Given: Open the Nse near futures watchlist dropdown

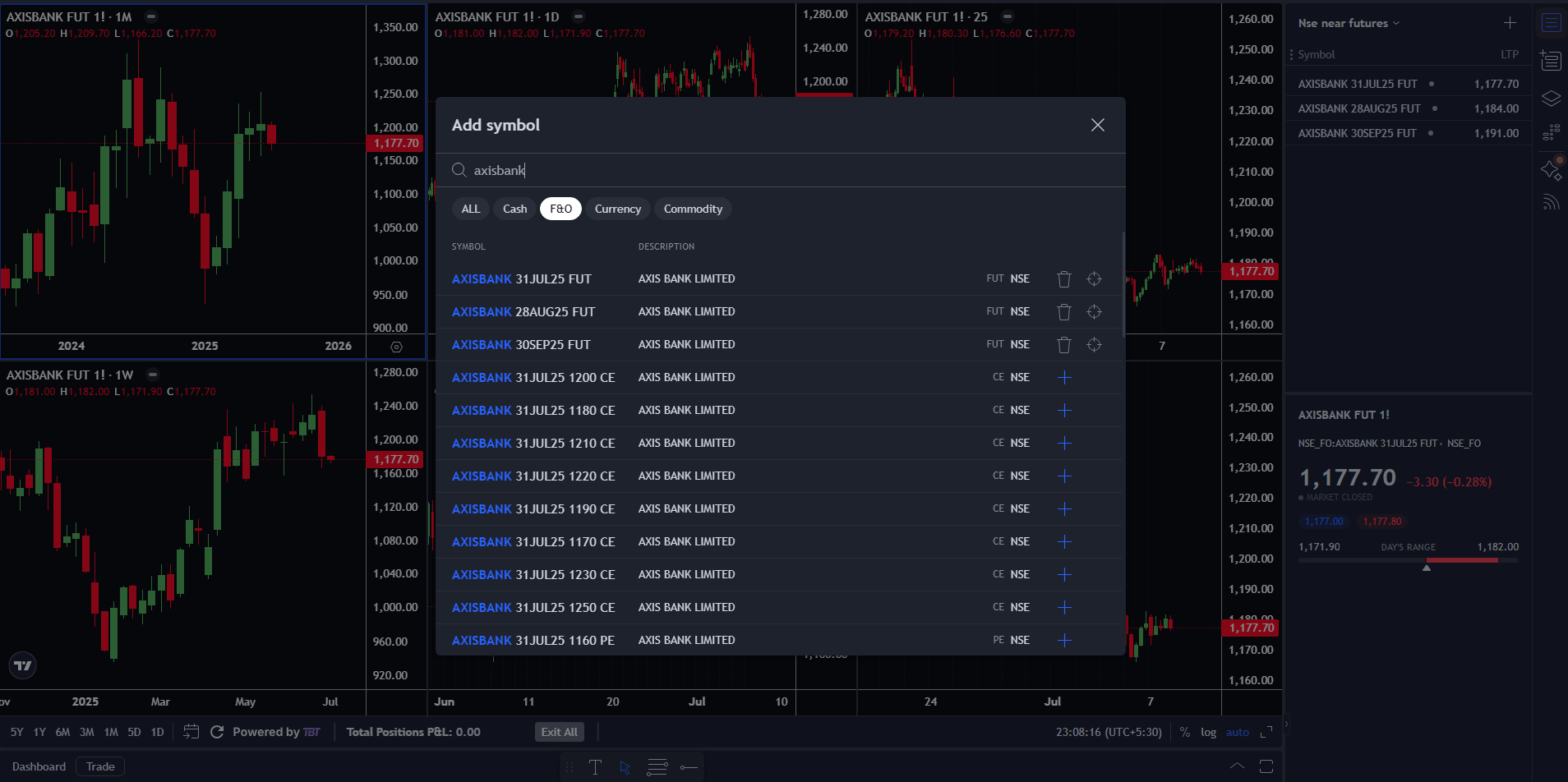Looking at the screenshot, I should click(x=1349, y=23).
